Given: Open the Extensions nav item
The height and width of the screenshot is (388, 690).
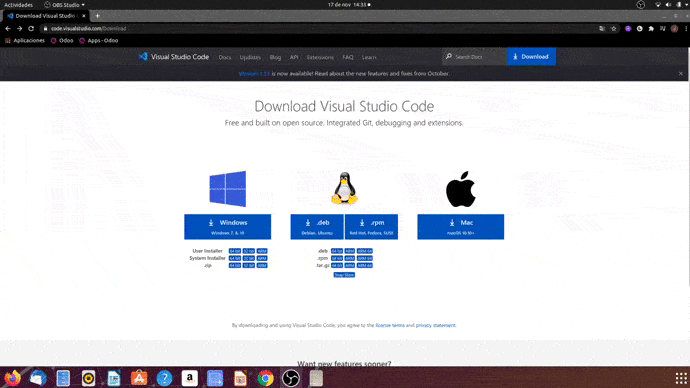Looking at the screenshot, I should pyautogui.click(x=320, y=57).
